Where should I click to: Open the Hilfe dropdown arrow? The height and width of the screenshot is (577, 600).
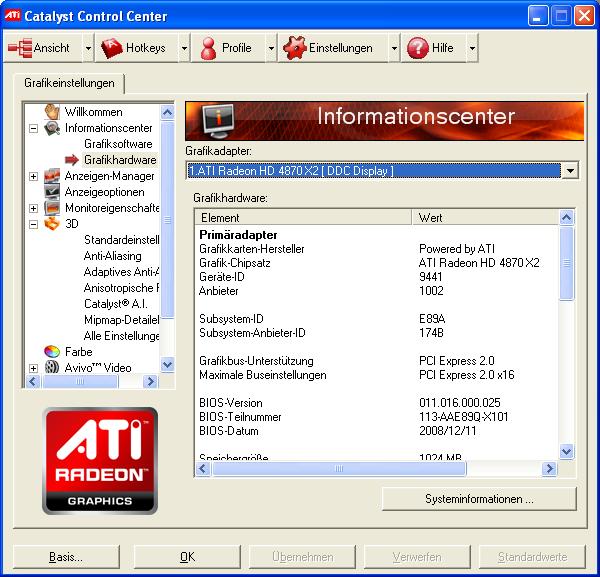(x=472, y=48)
